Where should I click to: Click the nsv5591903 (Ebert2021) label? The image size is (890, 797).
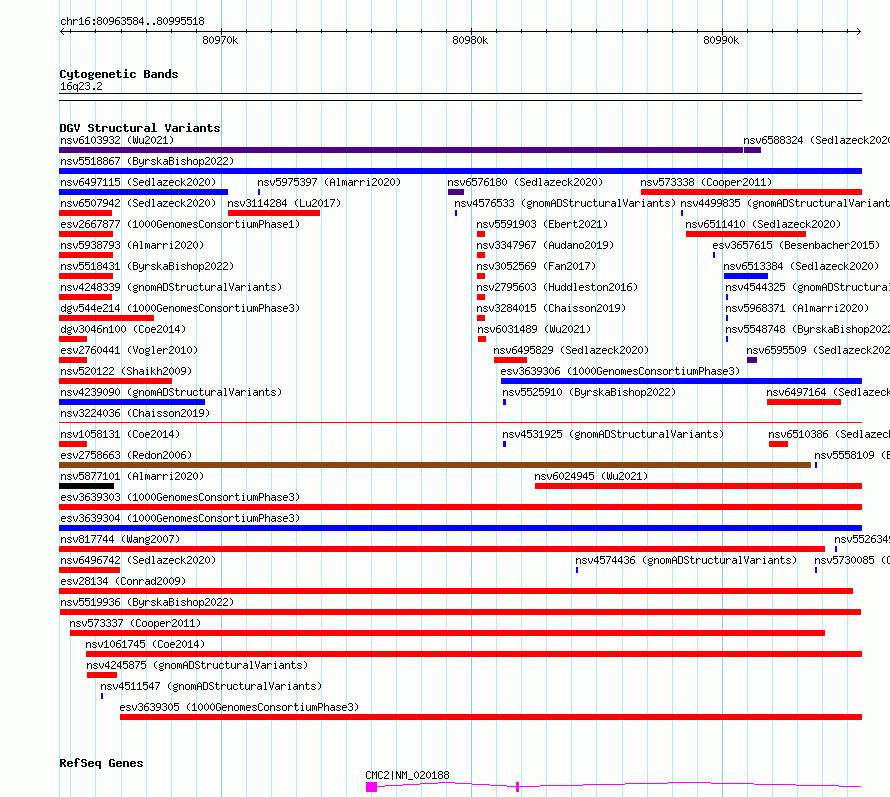[x=542, y=224]
